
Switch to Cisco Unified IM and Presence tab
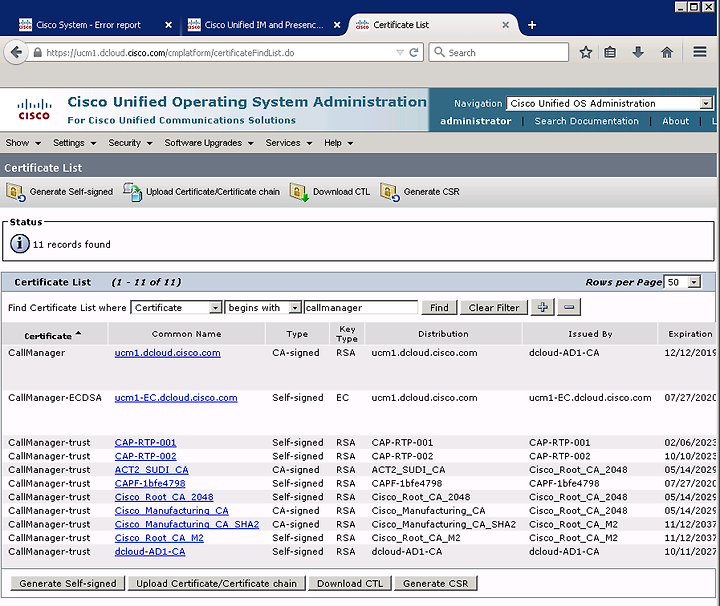(x=264, y=25)
